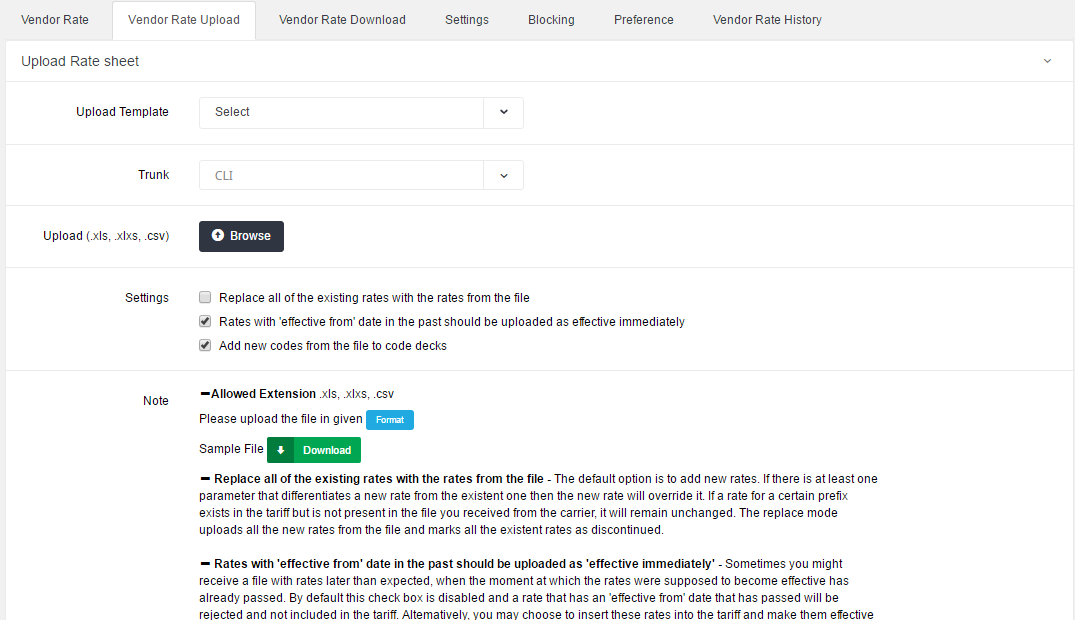Viewport: 1075px width, 620px height.
Task: Click the Browse button to upload file
Action: click(241, 236)
